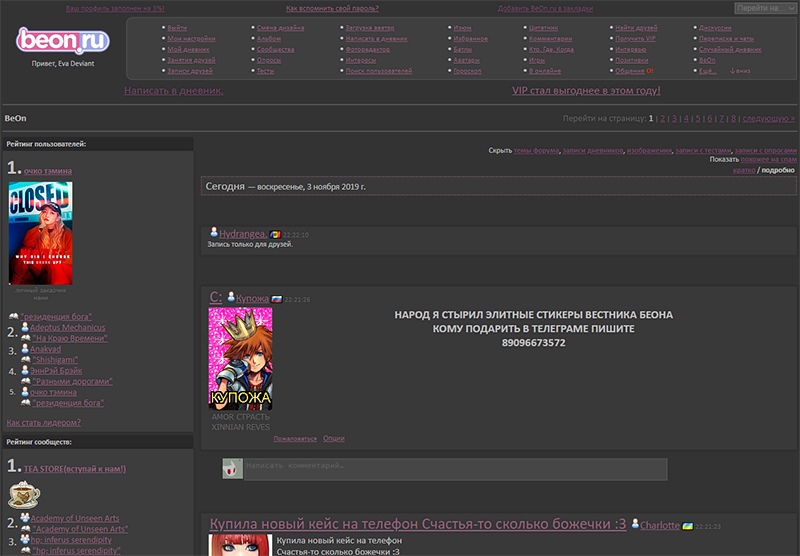Click 'Как вспомнить свой пароль?' link
The height and width of the screenshot is (556, 800).
(x=332, y=8)
